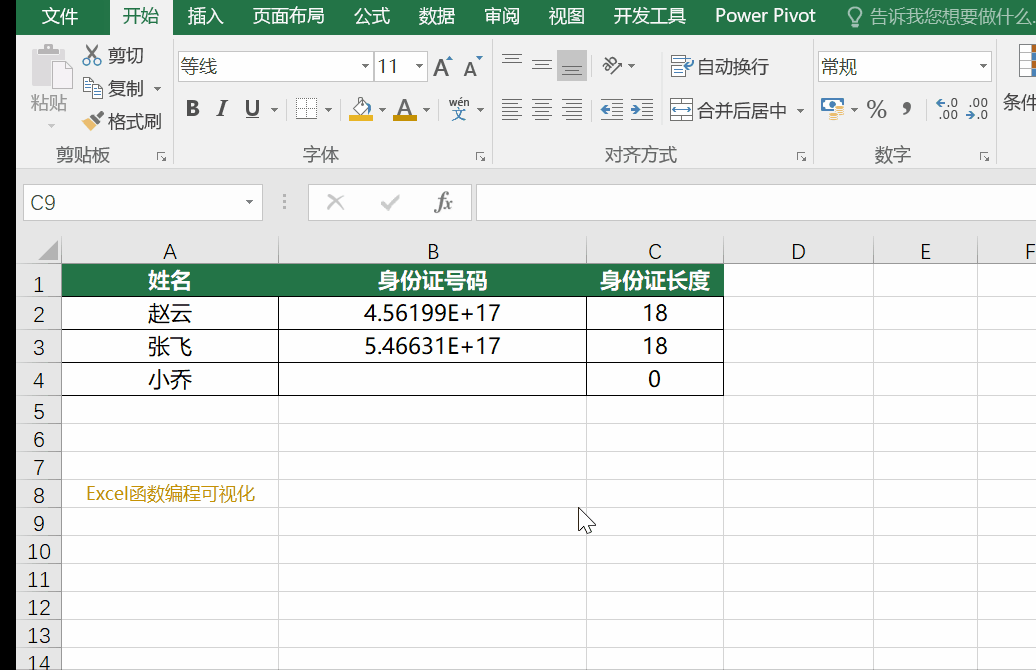Image resolution: width=1036 pixels, height=670 pixels.
Task: Activate the Format Painter brush
Action: (92, 121)
